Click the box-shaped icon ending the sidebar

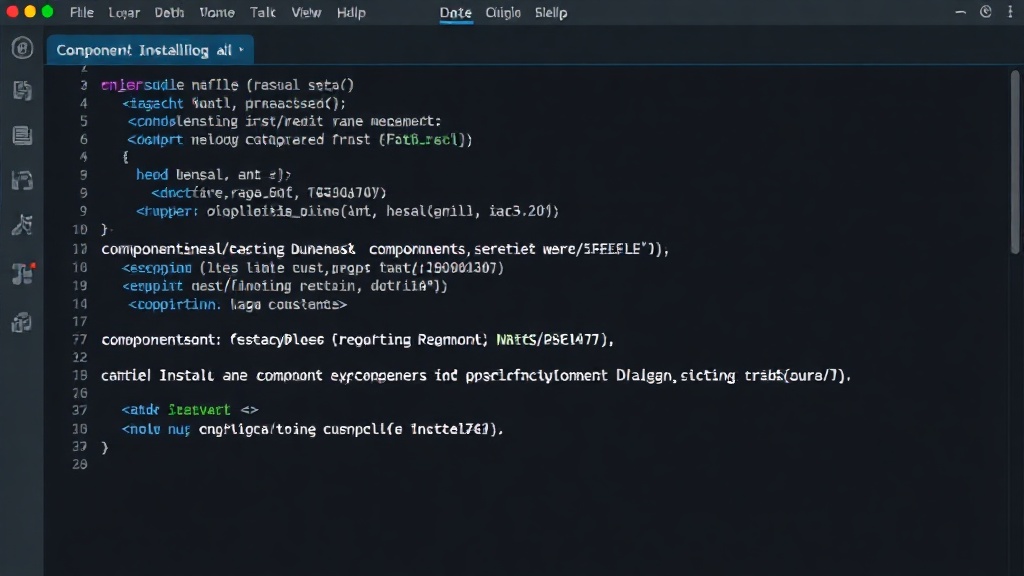(x=22, y=322)
